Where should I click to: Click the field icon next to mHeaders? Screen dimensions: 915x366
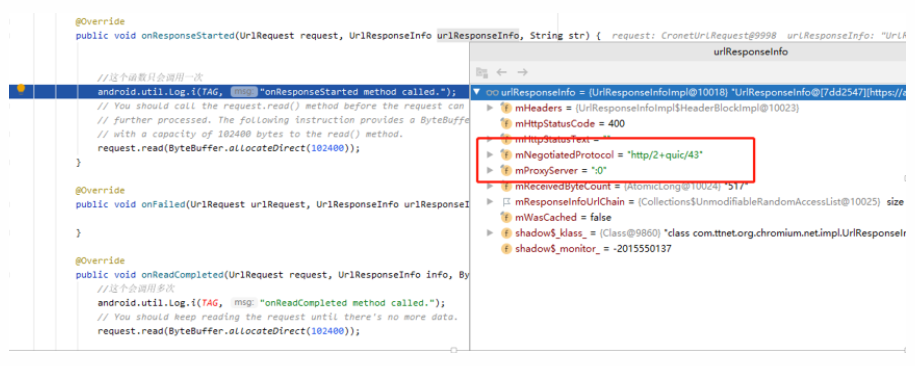pyautogui.click(x=506, y=108)
